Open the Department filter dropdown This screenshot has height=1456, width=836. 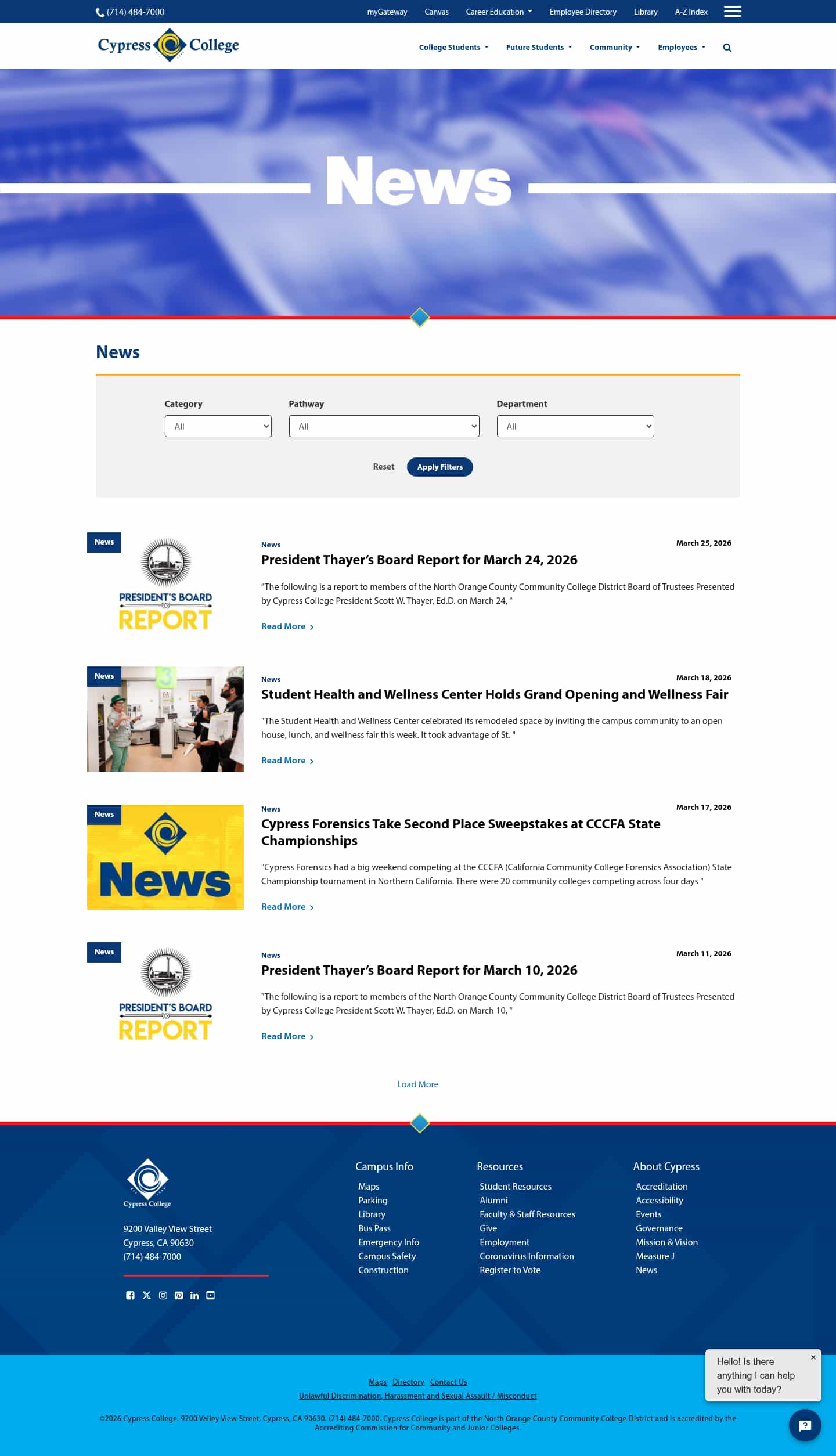click(x=575, y=426)
